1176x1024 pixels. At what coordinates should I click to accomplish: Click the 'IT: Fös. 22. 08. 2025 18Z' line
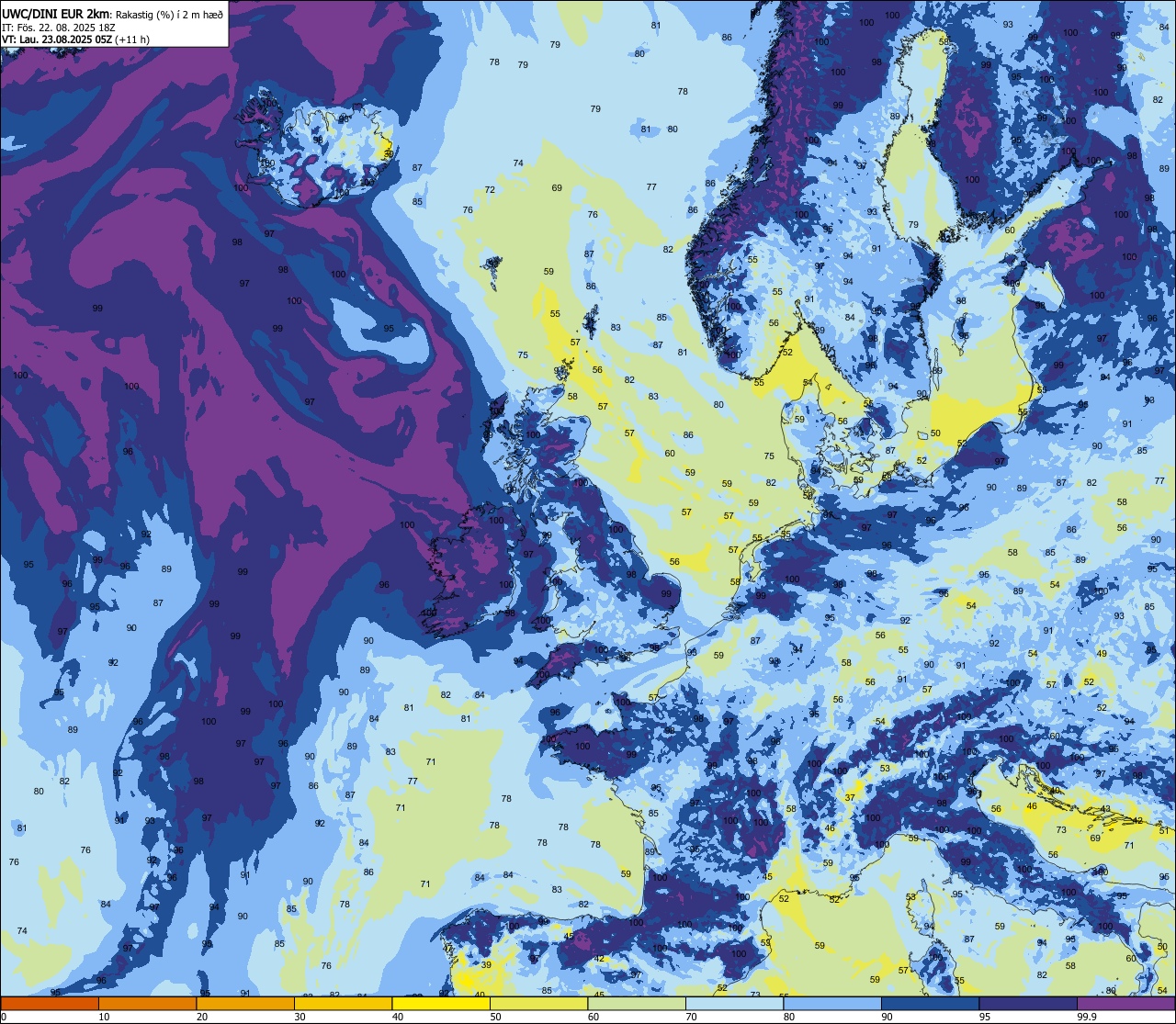(58, 28)
